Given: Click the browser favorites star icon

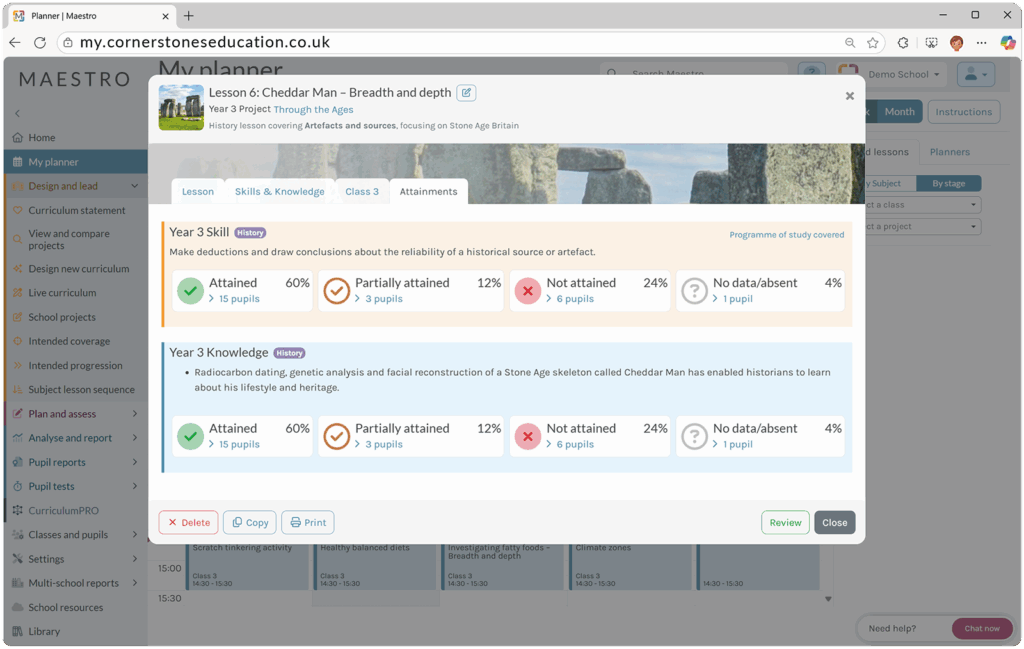Looking at the screenshot, I should (873, 43).
